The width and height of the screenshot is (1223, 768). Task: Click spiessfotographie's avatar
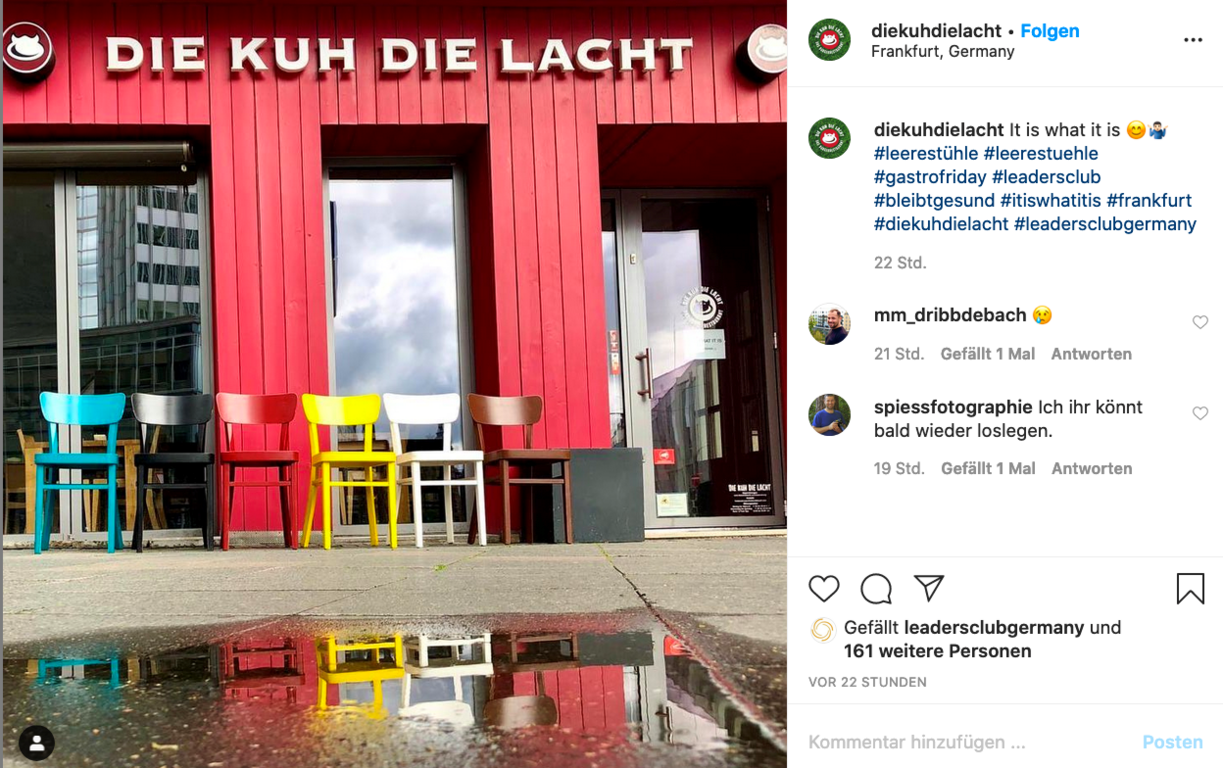click(x=829, y=415)
